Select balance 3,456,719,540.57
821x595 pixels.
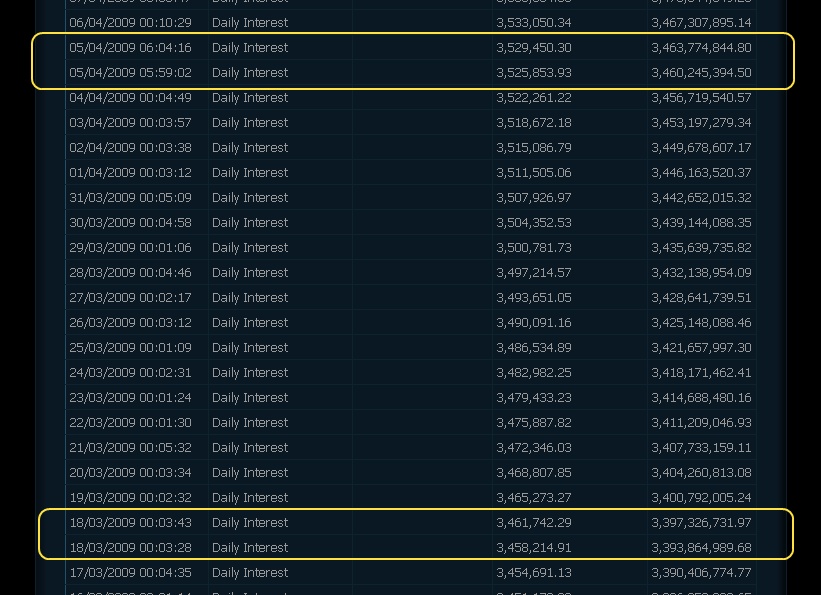[701, 98]
